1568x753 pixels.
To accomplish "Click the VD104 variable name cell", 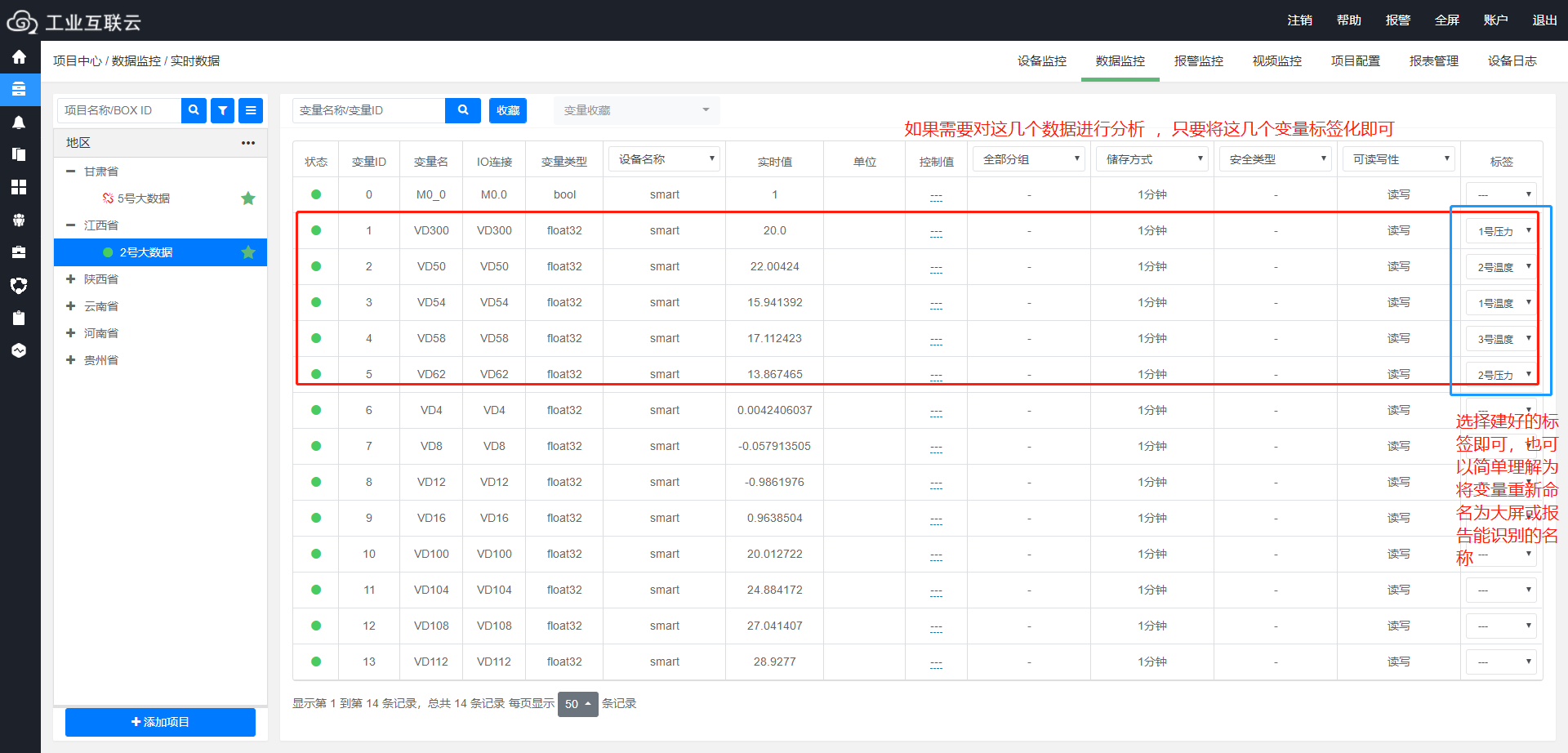I will (431, 590).
